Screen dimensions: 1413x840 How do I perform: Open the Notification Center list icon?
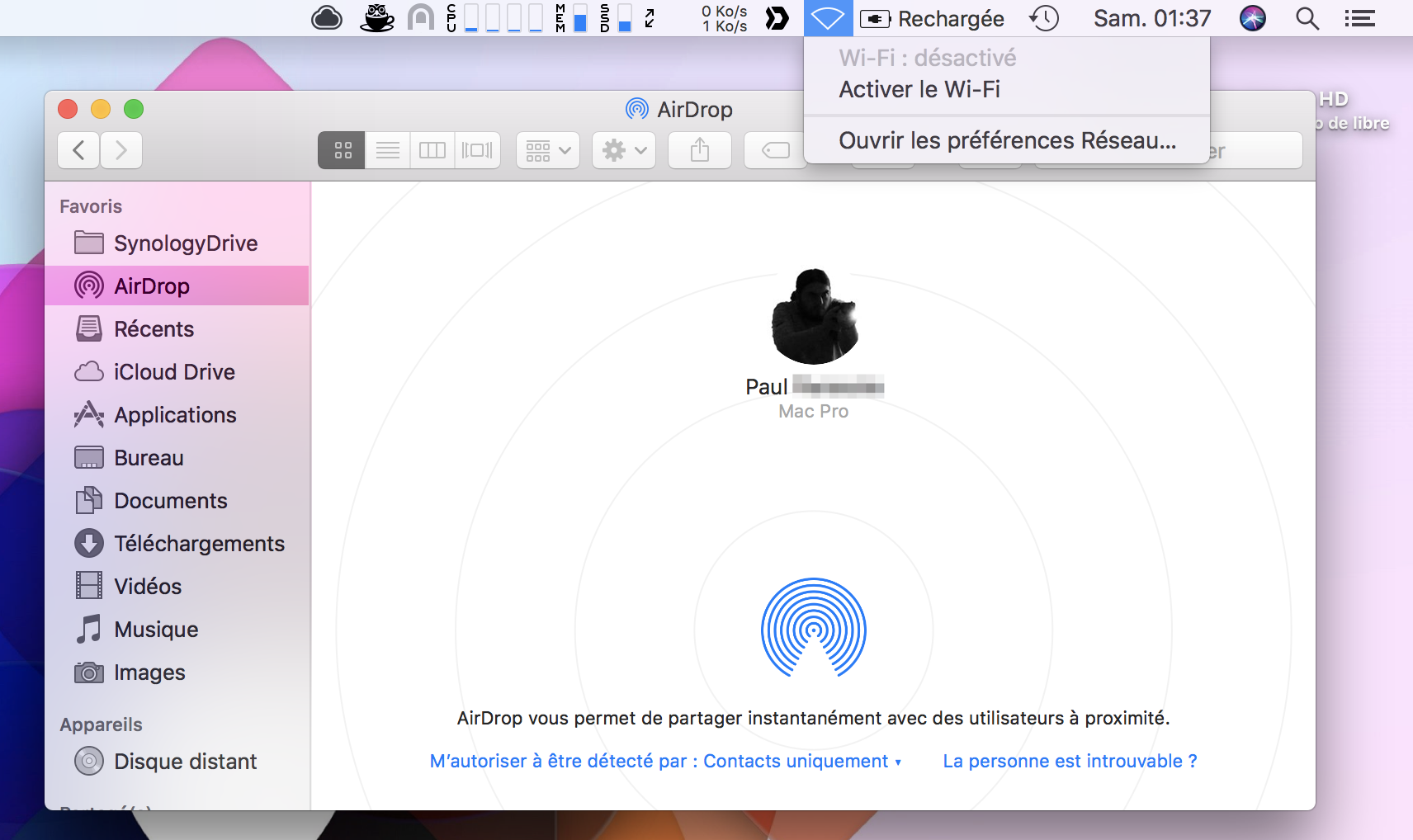1359,18
